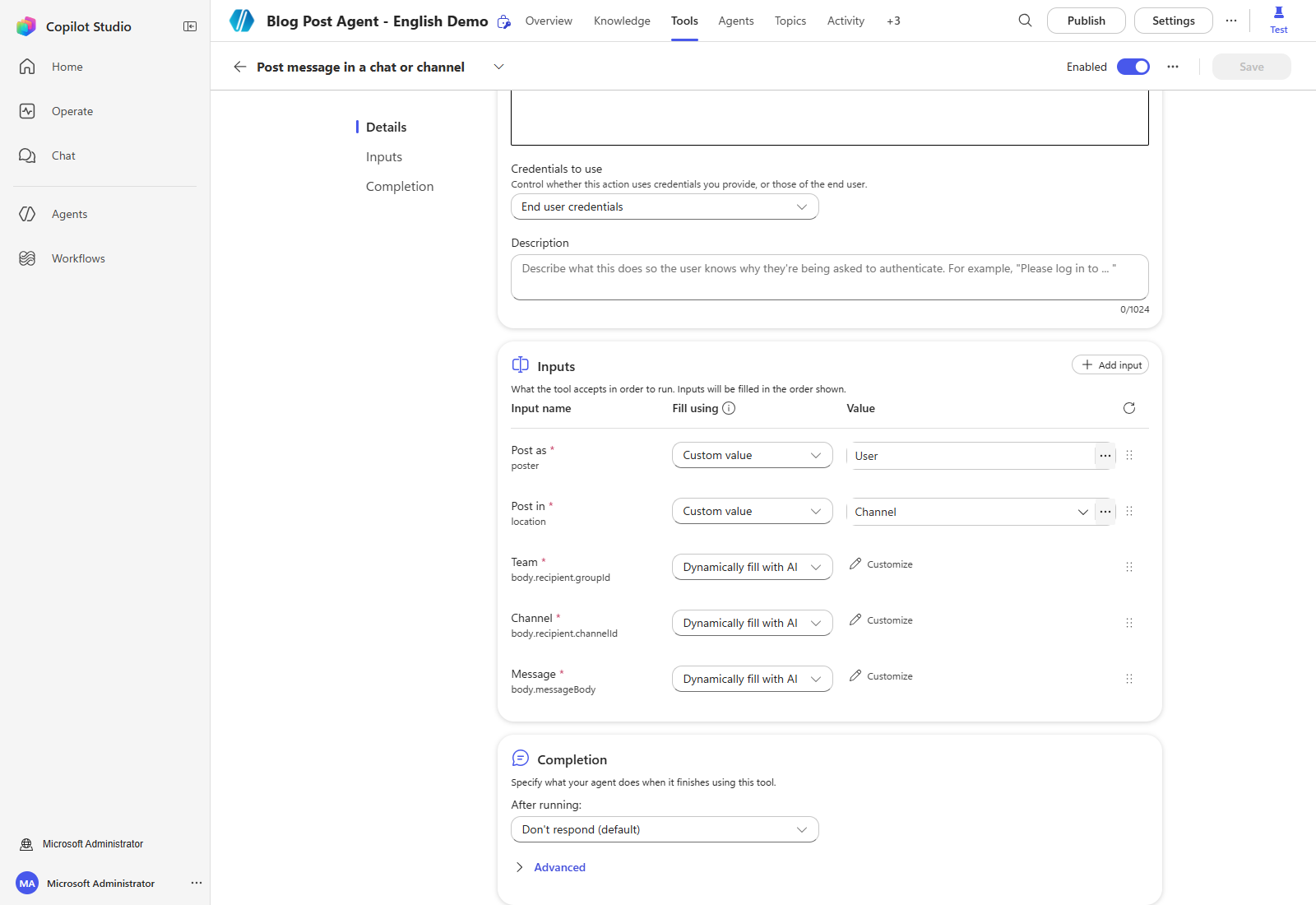This screenshot has width=1316, height=905.
Task: Jump to the Completion section link
Action: (400, 187)
